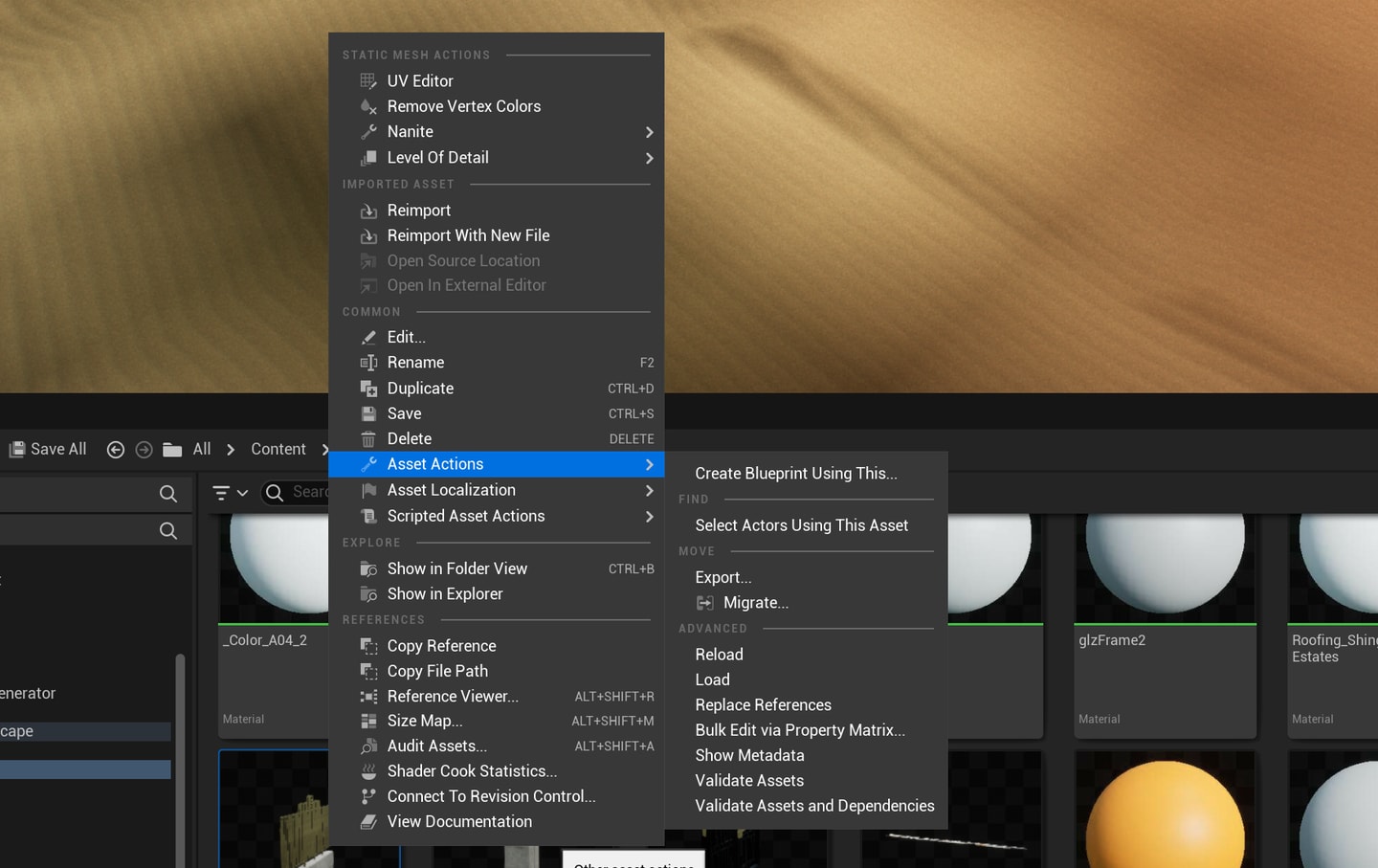Click the Scripted Asset Actions icon
This screenshot has height=868, width=1378.
click(368, 516)
